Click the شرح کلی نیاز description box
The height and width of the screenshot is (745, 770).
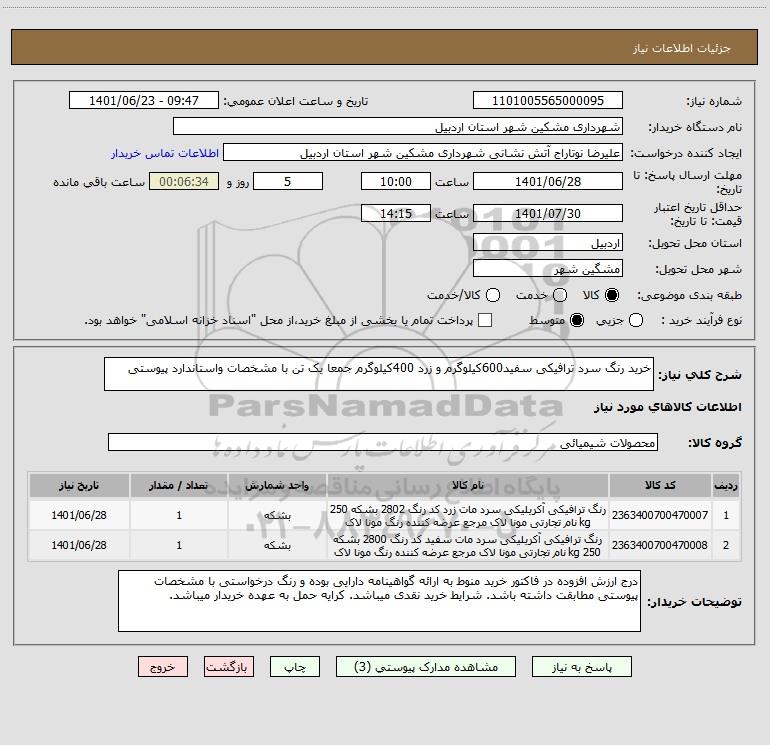(379, 374)
